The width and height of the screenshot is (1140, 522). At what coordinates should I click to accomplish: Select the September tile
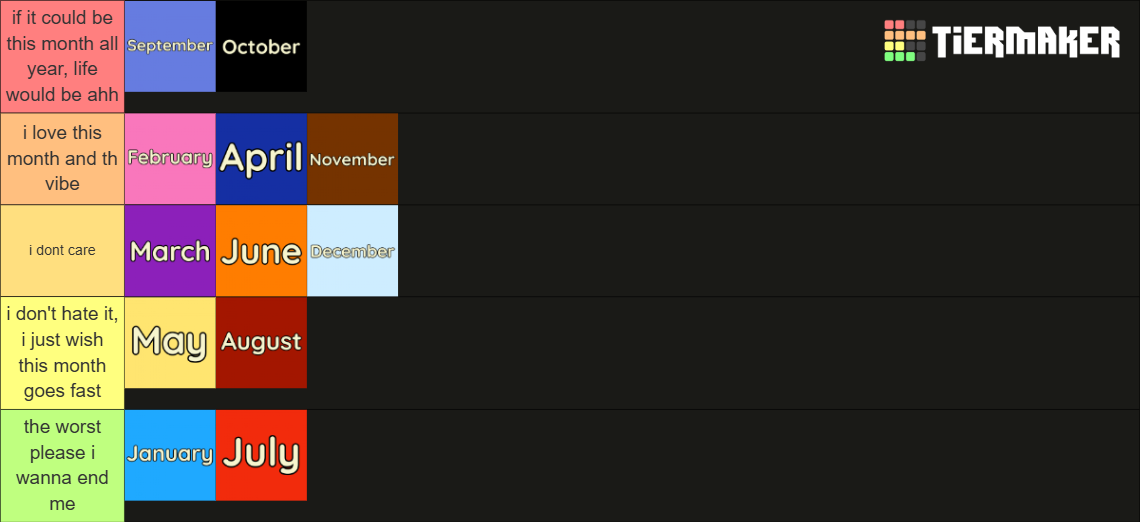tap(170, 47)
